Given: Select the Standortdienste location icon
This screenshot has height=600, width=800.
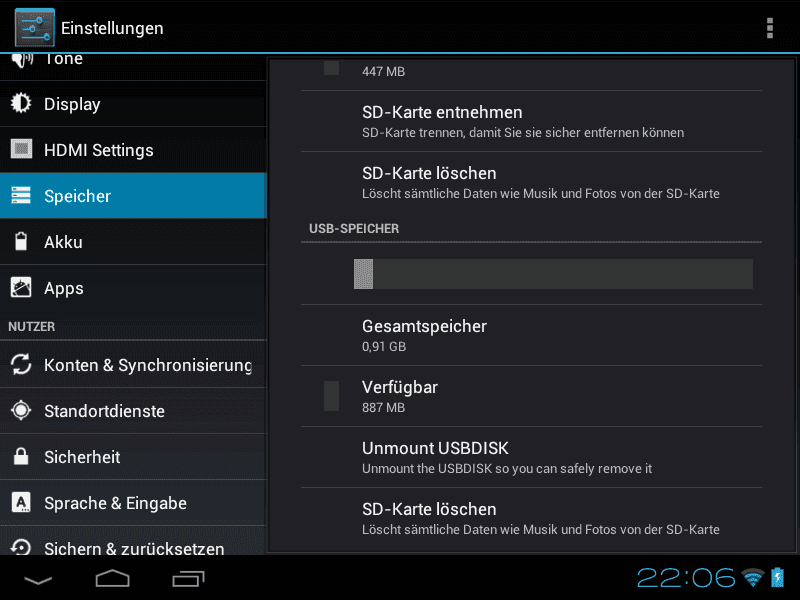Looking at the screenshot, I should 21,410.
